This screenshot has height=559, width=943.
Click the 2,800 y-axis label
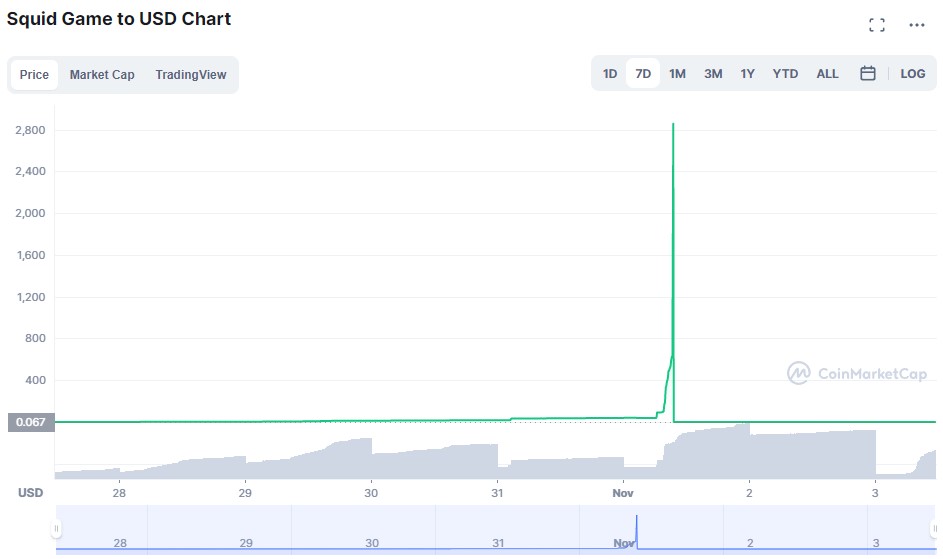(x=30, y=130)
